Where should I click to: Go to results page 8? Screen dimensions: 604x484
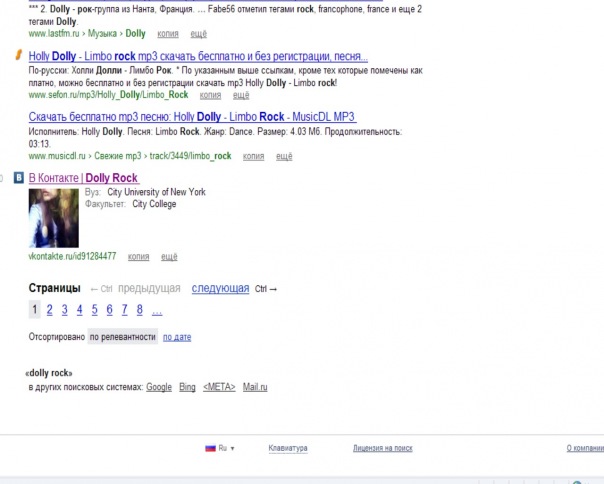pyautogui.click(x=139, y=309)
